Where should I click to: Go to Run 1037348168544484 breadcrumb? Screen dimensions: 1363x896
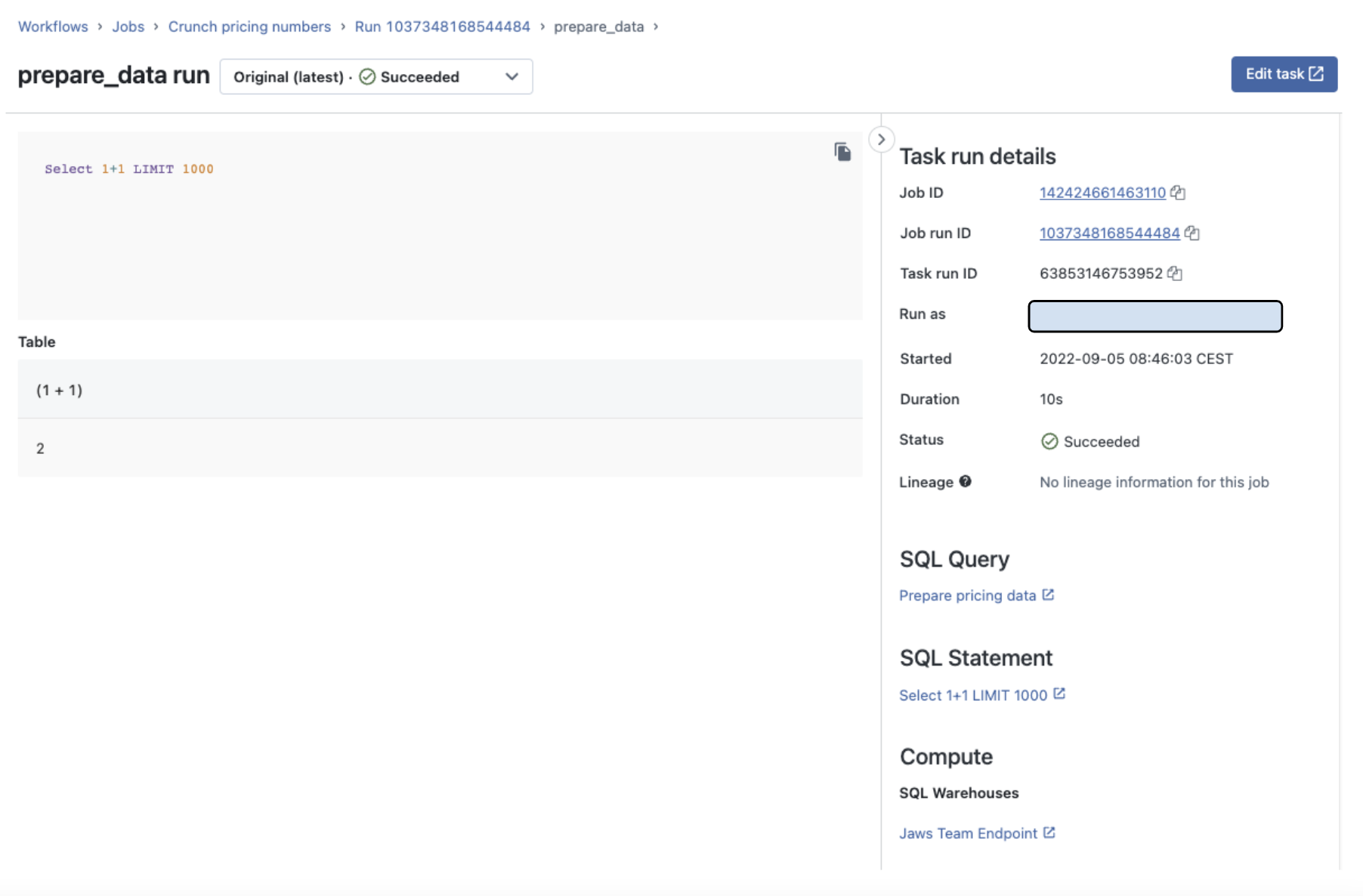(442, 26)
